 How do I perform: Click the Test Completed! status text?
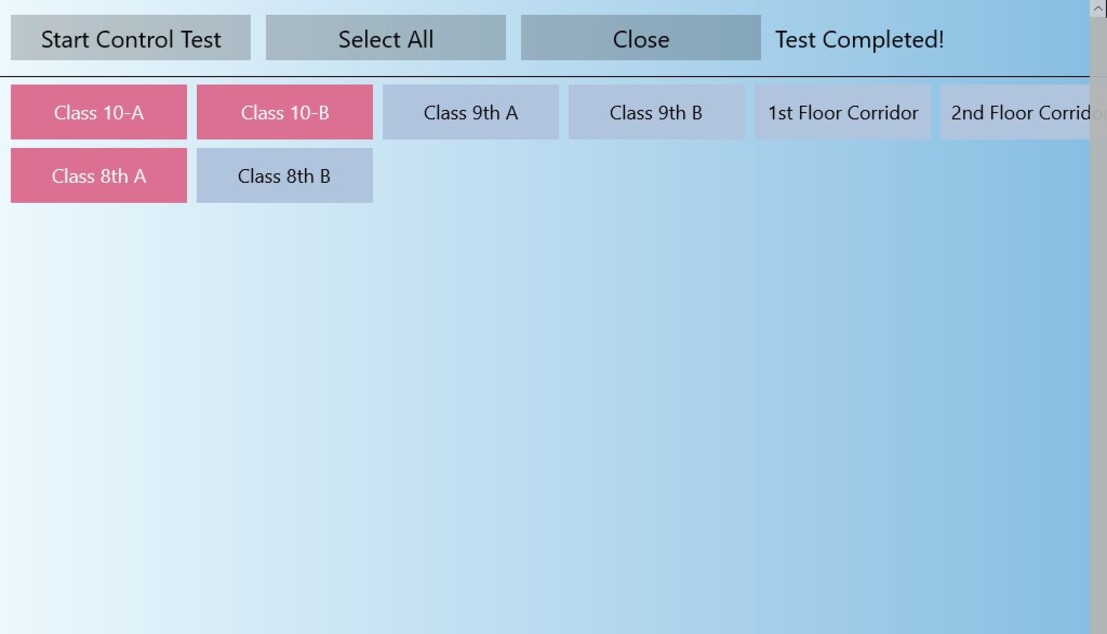point(859,40)
